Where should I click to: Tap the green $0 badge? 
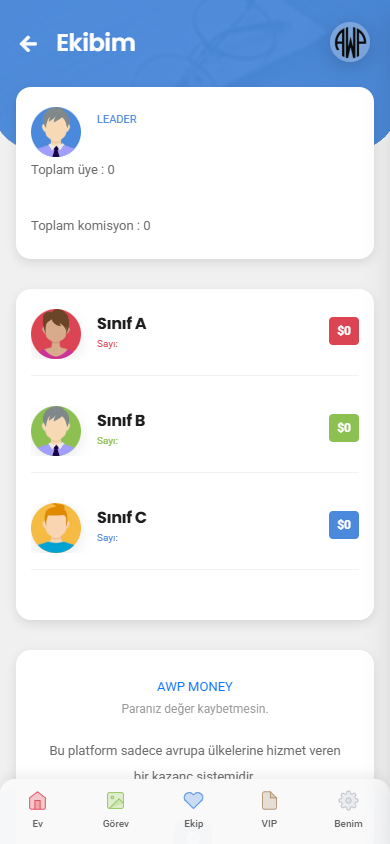coord(344,428)
